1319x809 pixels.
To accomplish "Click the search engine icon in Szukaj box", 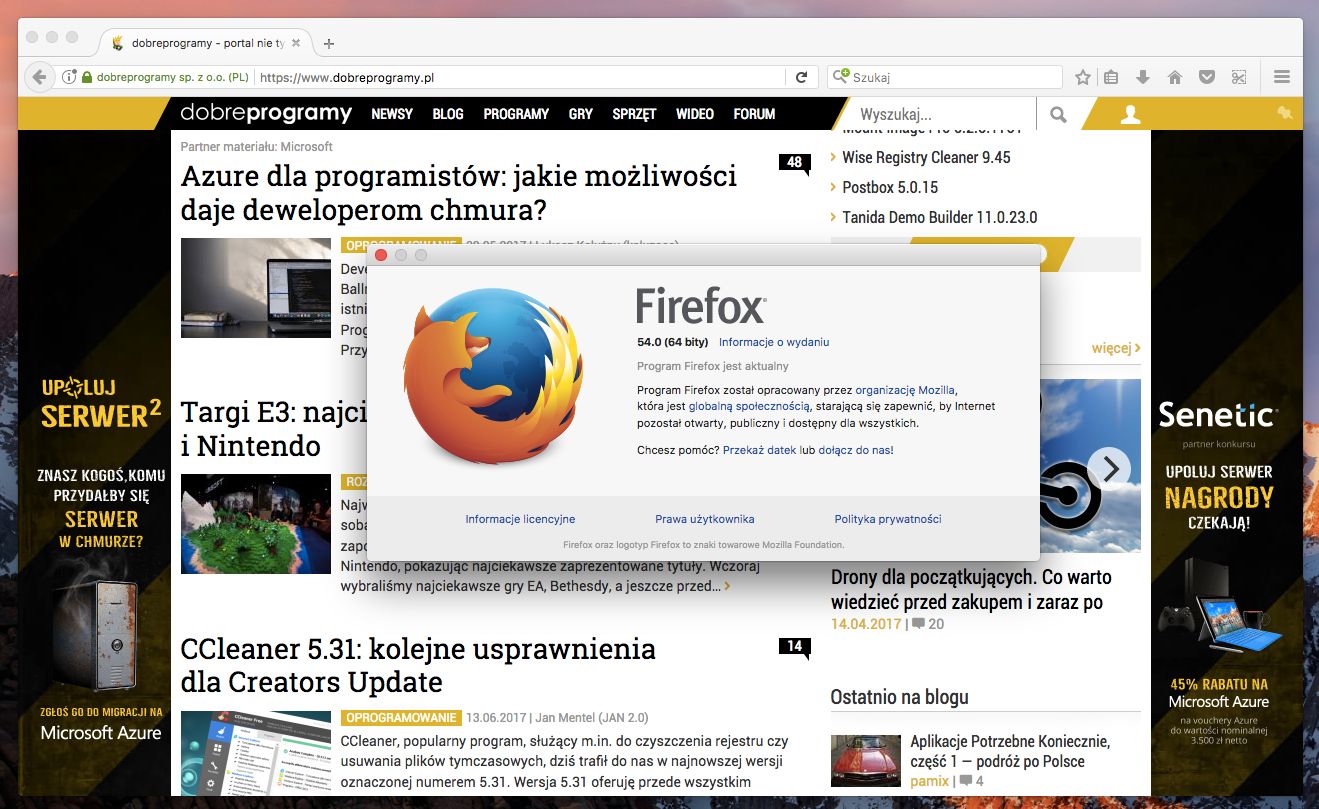I will [x=841, y=77].
